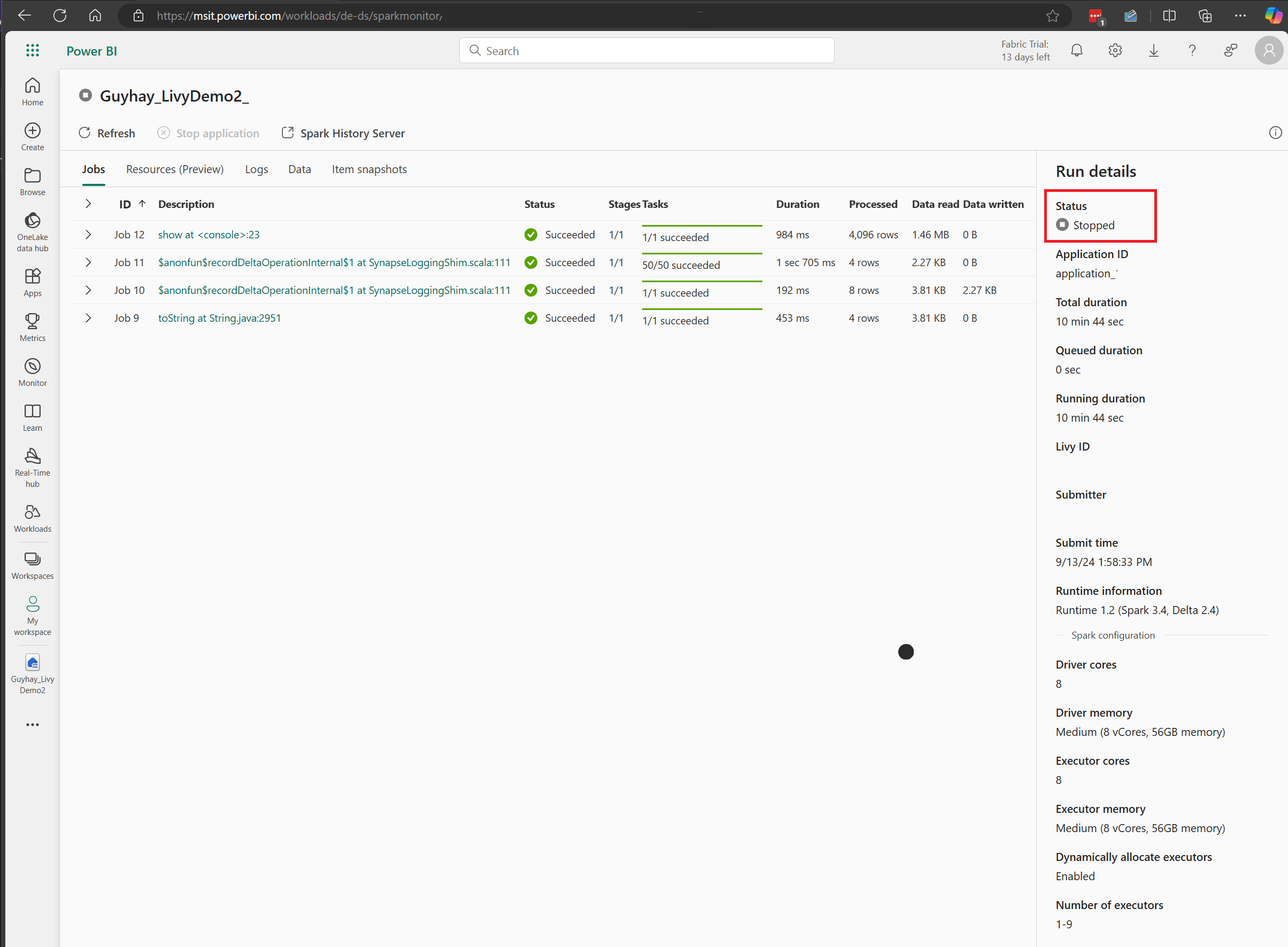Click Refresh to reload application data
1288x947 pixels.
[107, 133]
